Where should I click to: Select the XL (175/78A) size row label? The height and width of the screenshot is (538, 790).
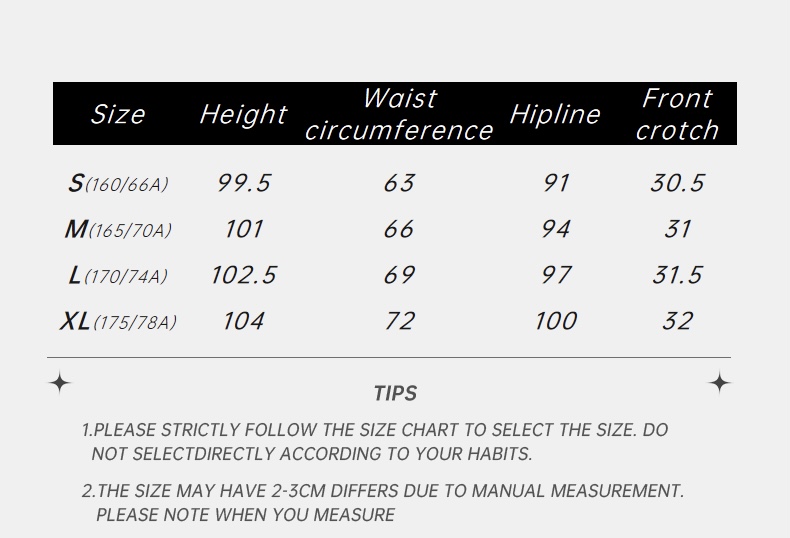coord(118,321)
